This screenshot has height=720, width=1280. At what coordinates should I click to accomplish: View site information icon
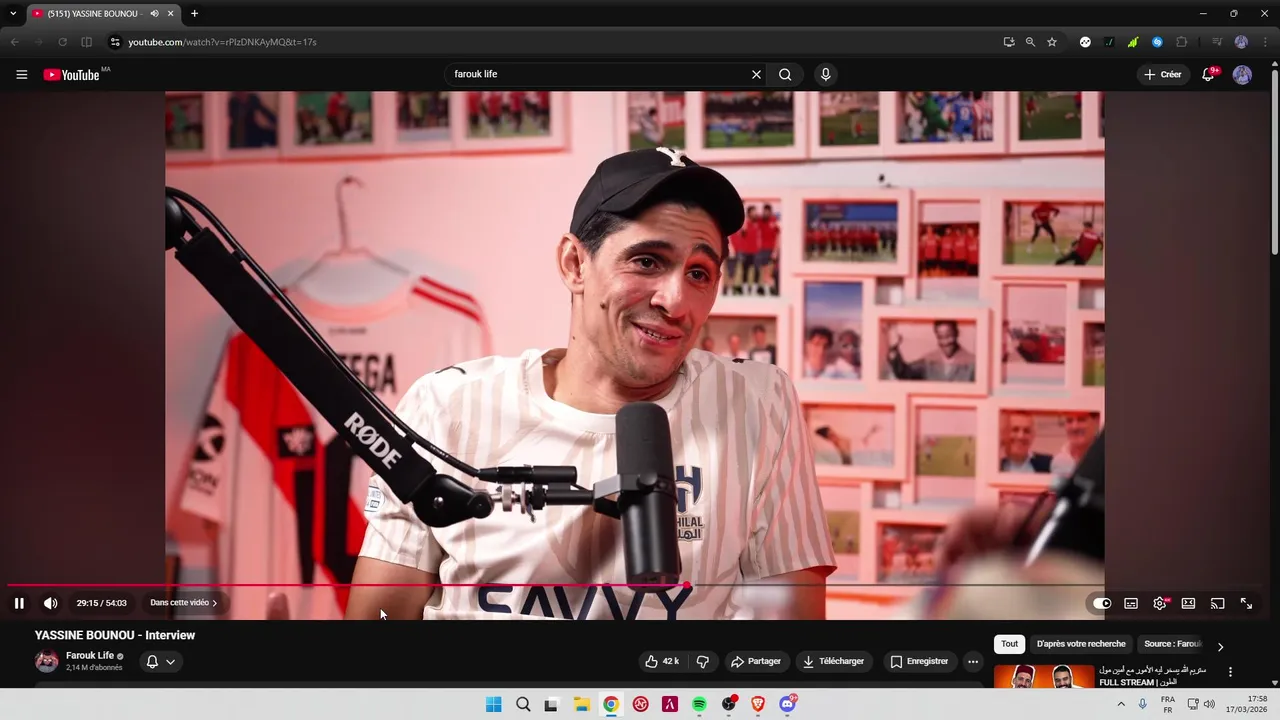114,42
